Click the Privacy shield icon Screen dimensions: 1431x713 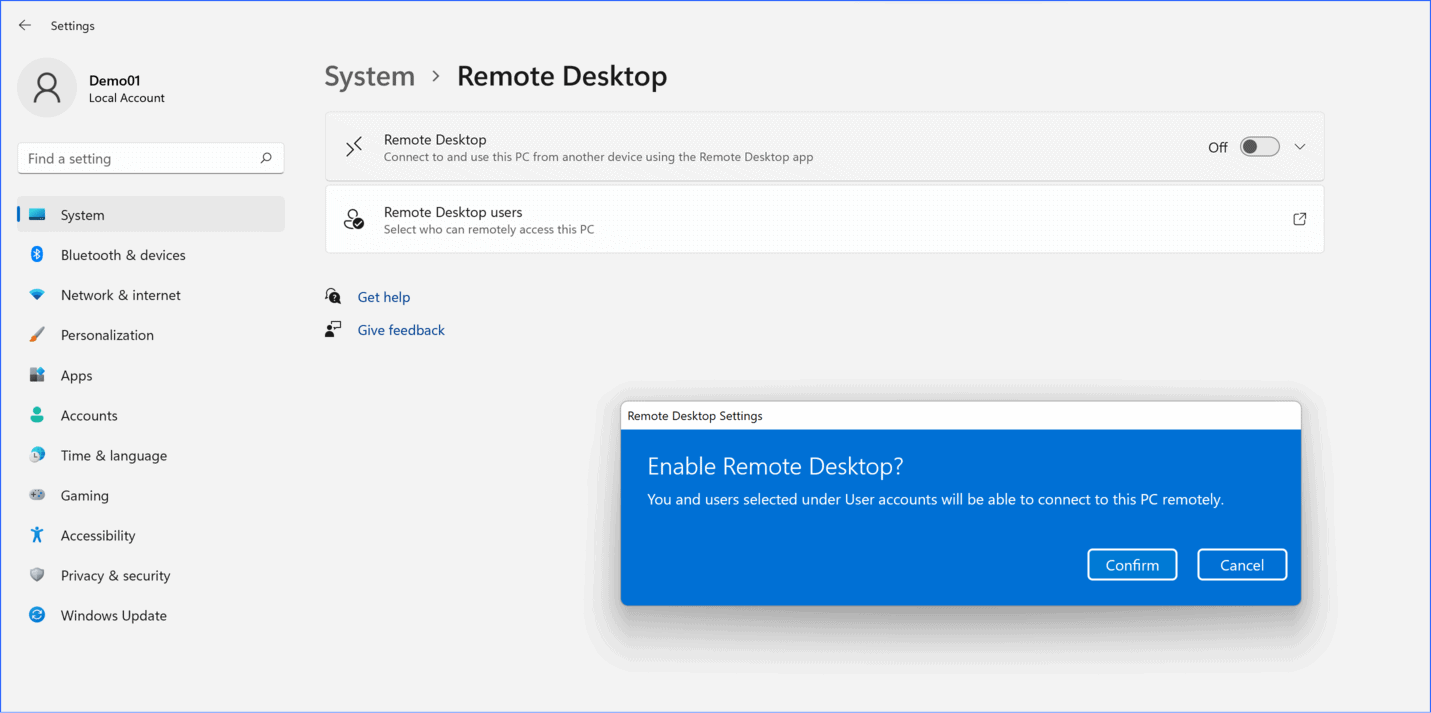point(37,575)
